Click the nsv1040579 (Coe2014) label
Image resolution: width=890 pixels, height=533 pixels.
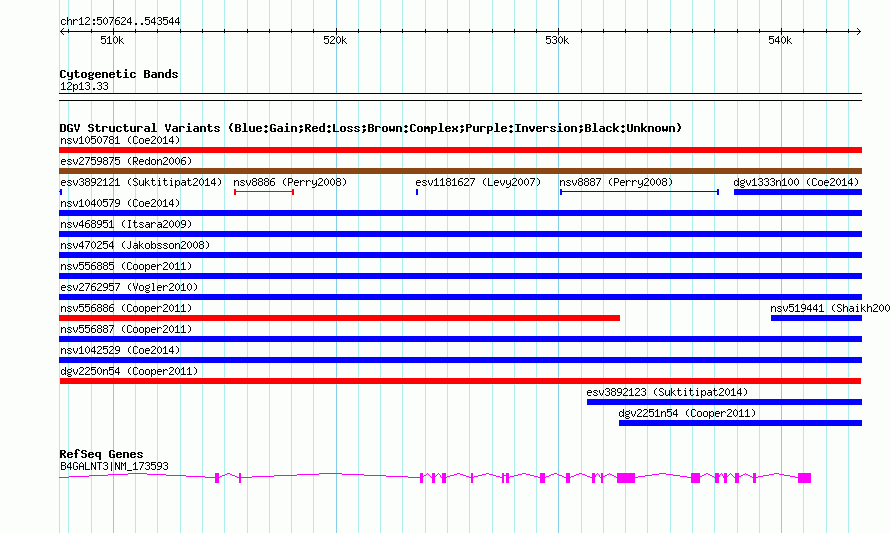(120, 203)
